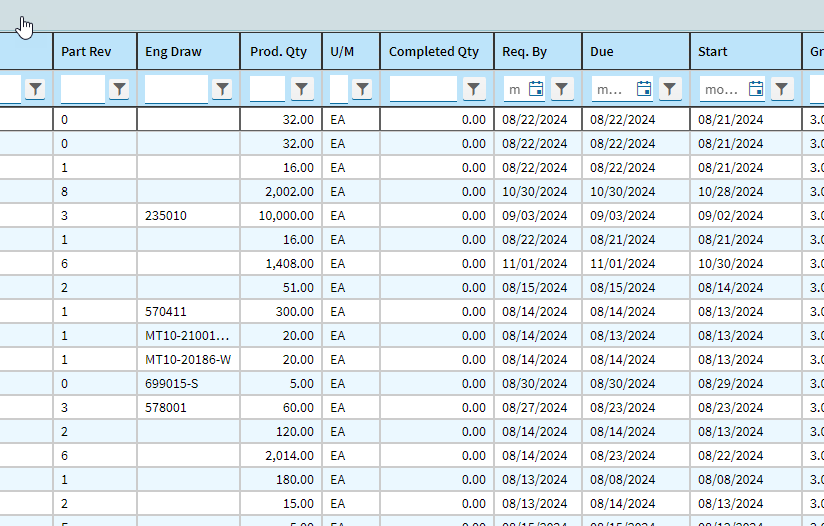Image resolution: width=824 pixels, height=526 pixels.
Task: Open the Due column filter icon
Action: (670, 89)
